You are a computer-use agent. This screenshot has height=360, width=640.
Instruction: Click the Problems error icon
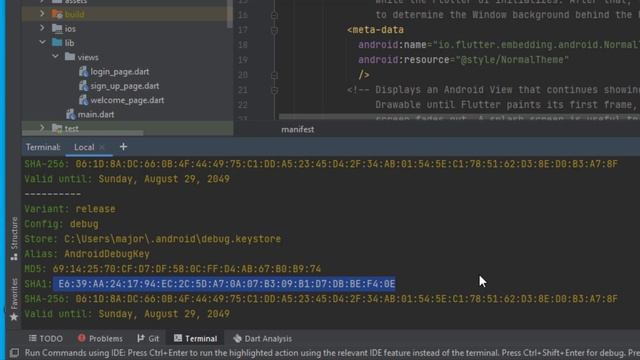tap(82, 338)
